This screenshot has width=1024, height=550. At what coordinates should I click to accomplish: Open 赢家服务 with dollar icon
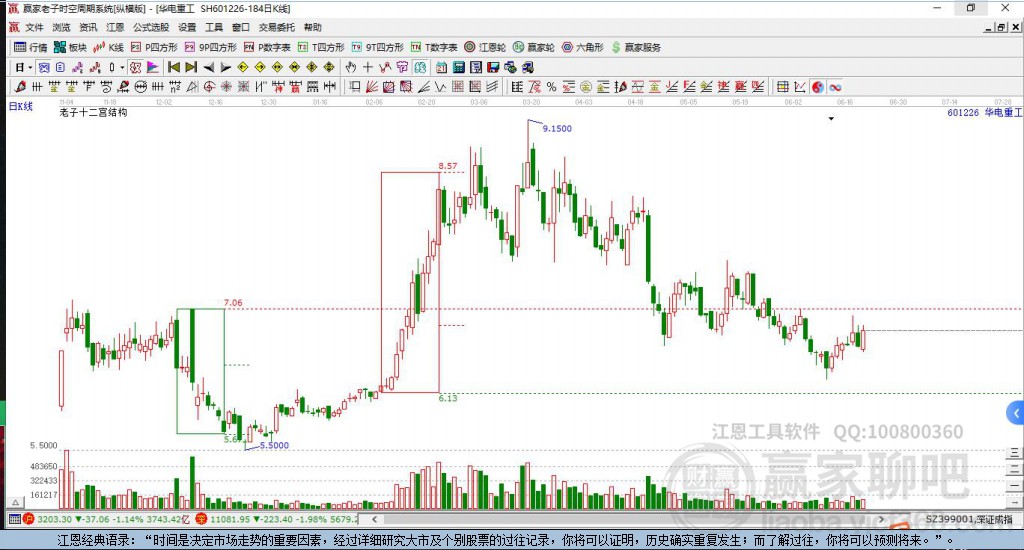(636, 47)
